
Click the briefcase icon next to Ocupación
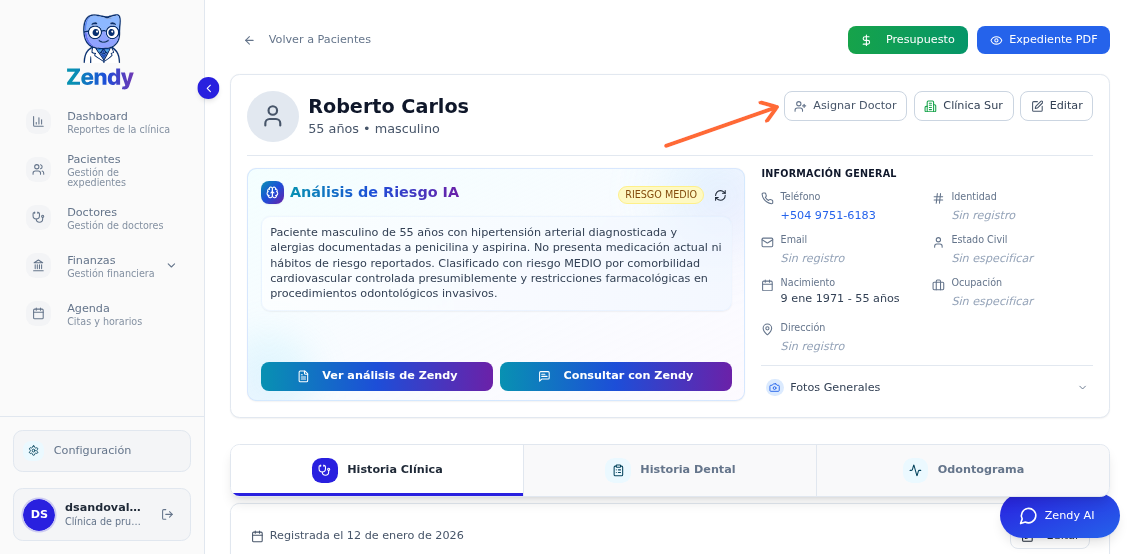pos(938,285)
